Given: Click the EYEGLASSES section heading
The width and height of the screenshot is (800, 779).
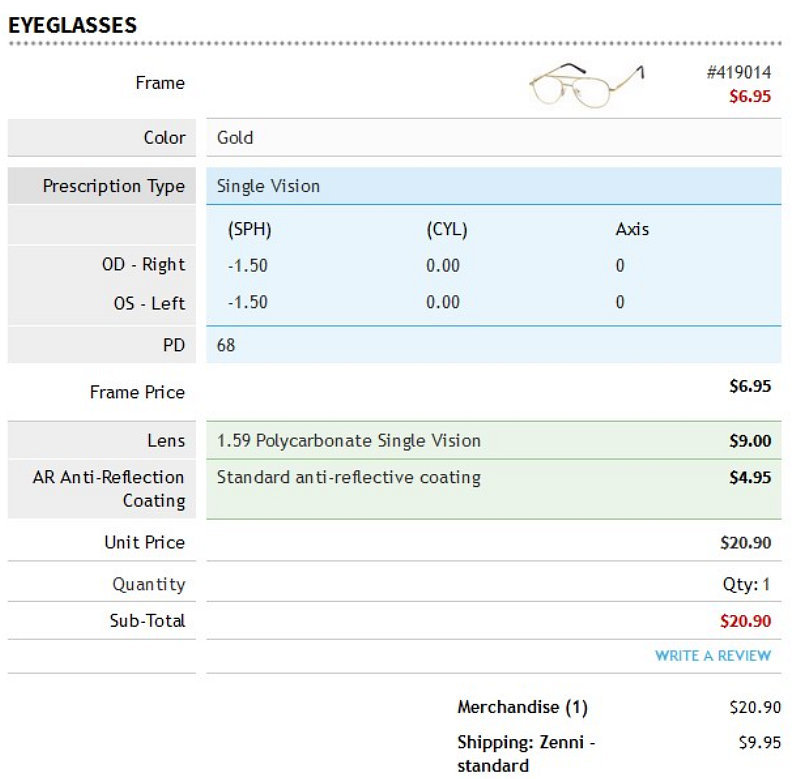Looking at the screenshot, I should pos(72,25).
